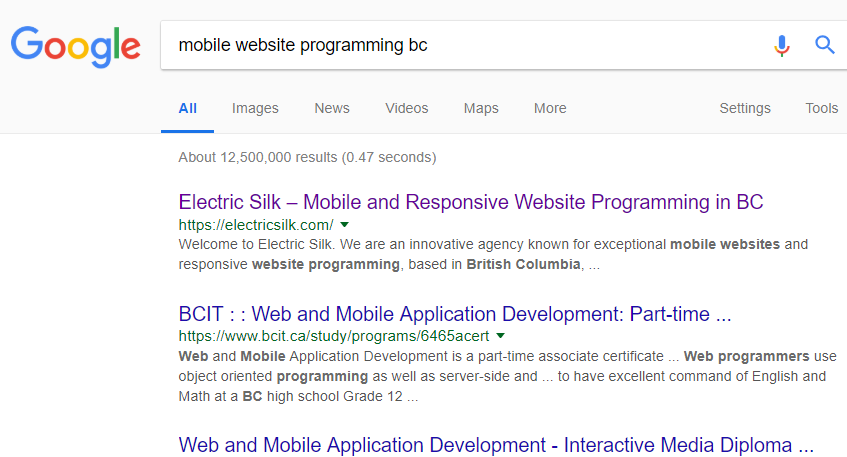Click the Google logo
Image resolution: width=847 pixels, height=457 pixels.
76,46
